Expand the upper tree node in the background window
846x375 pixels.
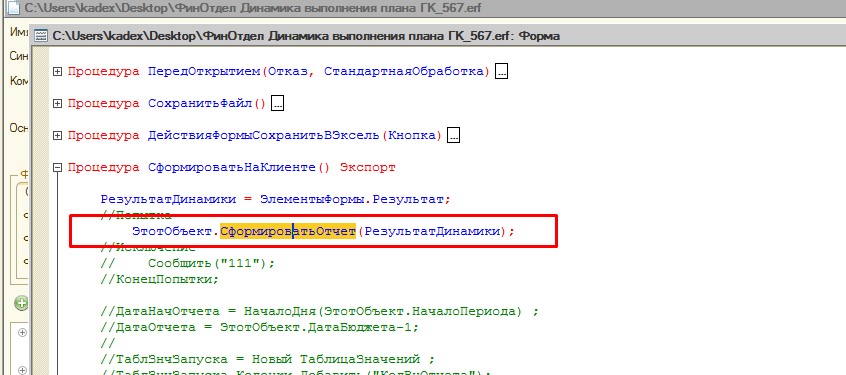click(22, 333)
